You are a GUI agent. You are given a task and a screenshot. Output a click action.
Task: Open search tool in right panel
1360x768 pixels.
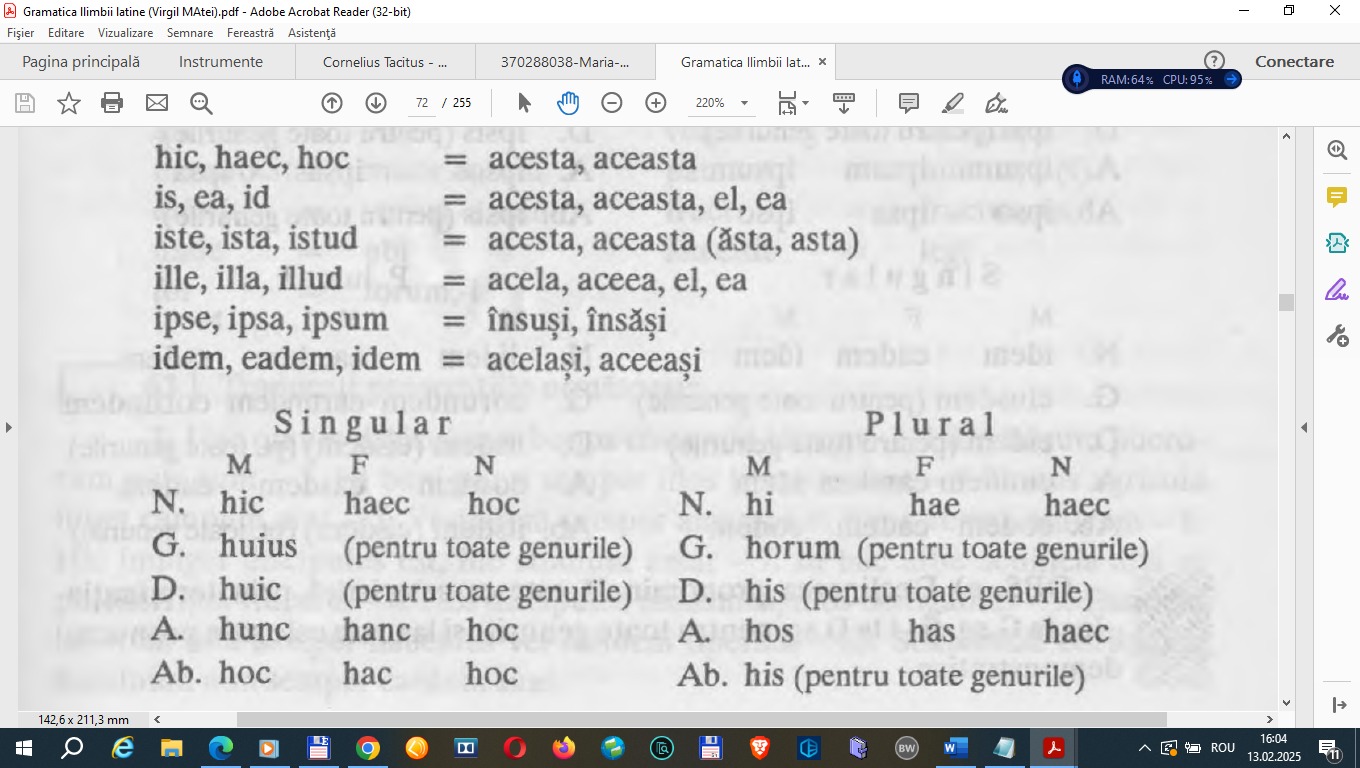click(1337, 150)
